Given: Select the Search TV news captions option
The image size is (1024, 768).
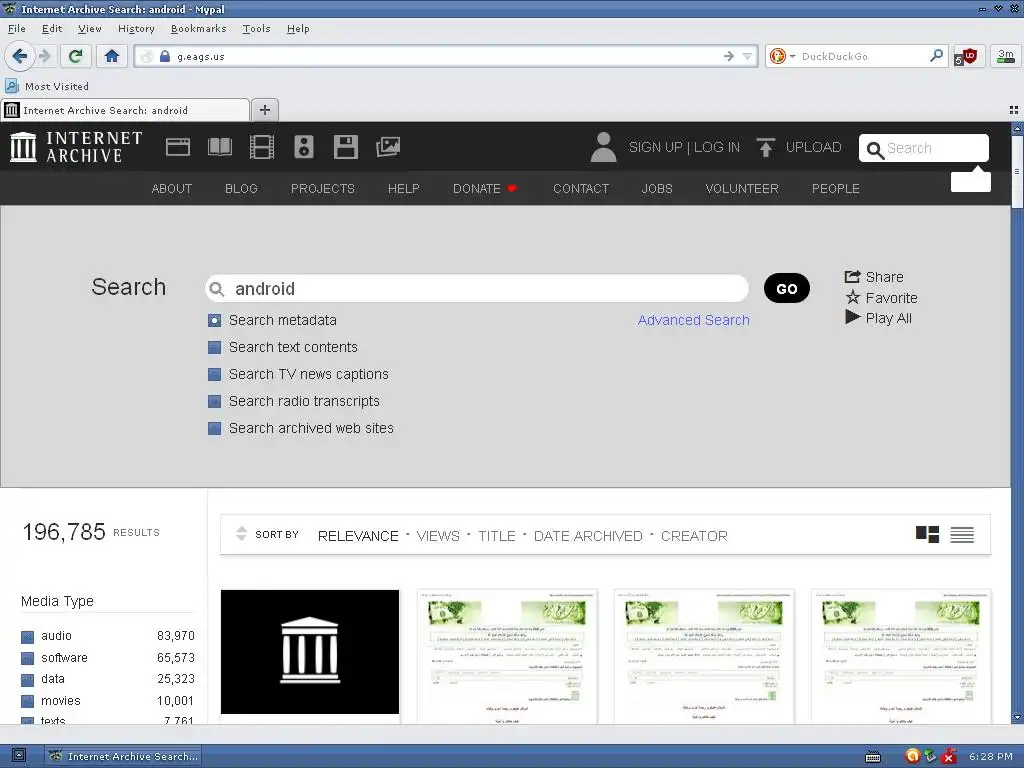Looking at the screenshot, I should click(x=214, y=374).
